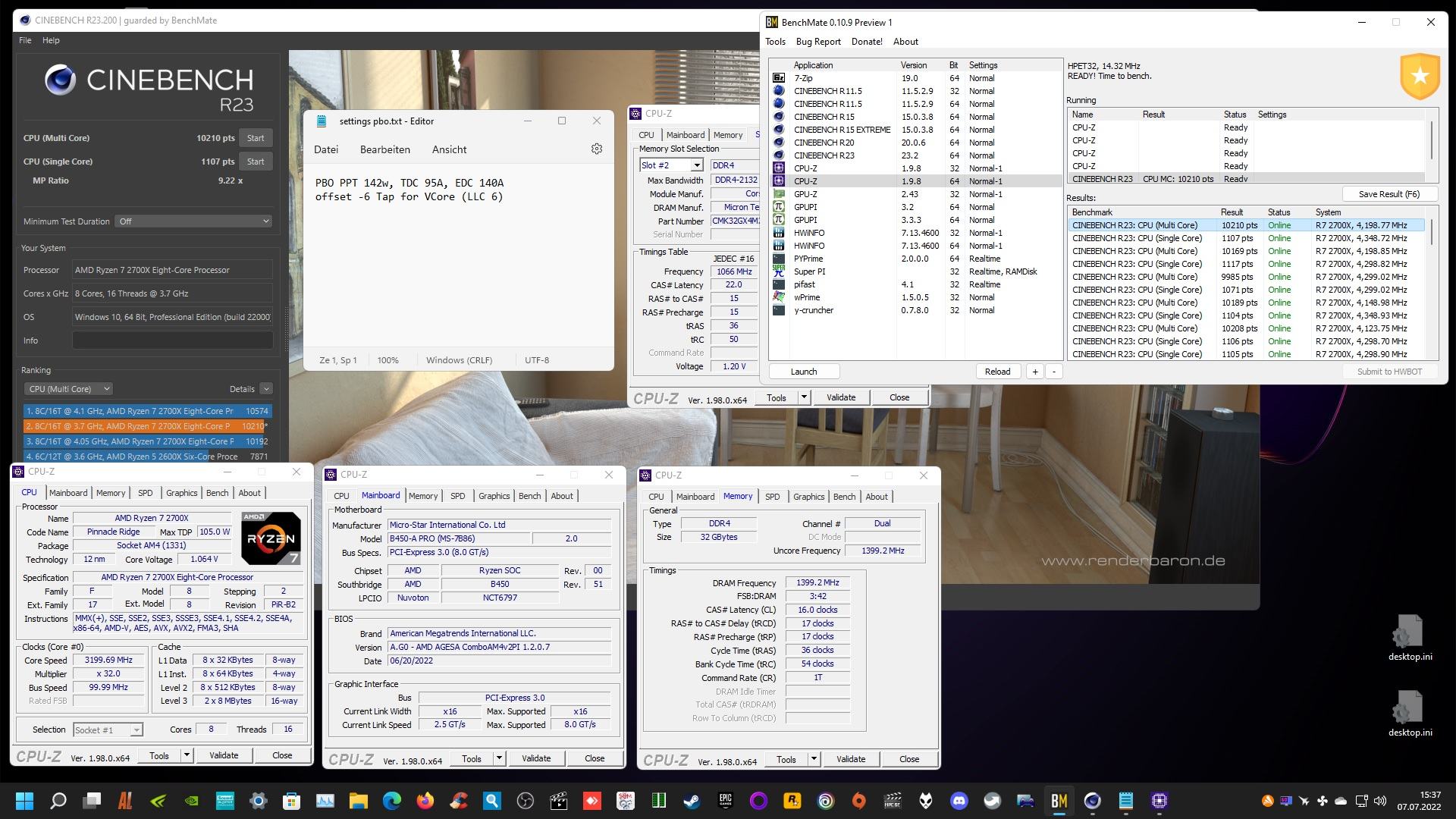Open Tools dropdown arrow in CPU-Z DRAM Timings window
The image size is (1456, 819).
[814, 759]
